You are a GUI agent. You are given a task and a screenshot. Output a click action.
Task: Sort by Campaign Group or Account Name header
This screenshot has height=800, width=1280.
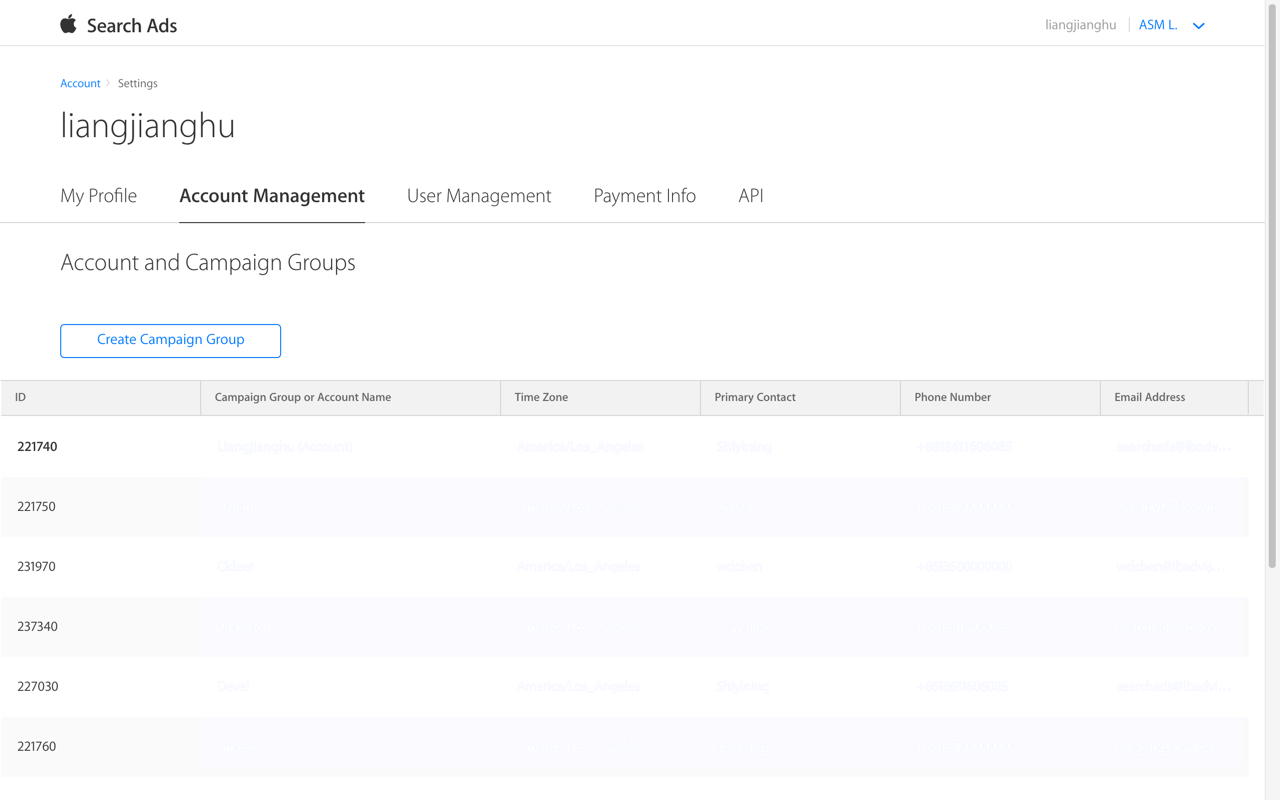(x=350, y=398)
